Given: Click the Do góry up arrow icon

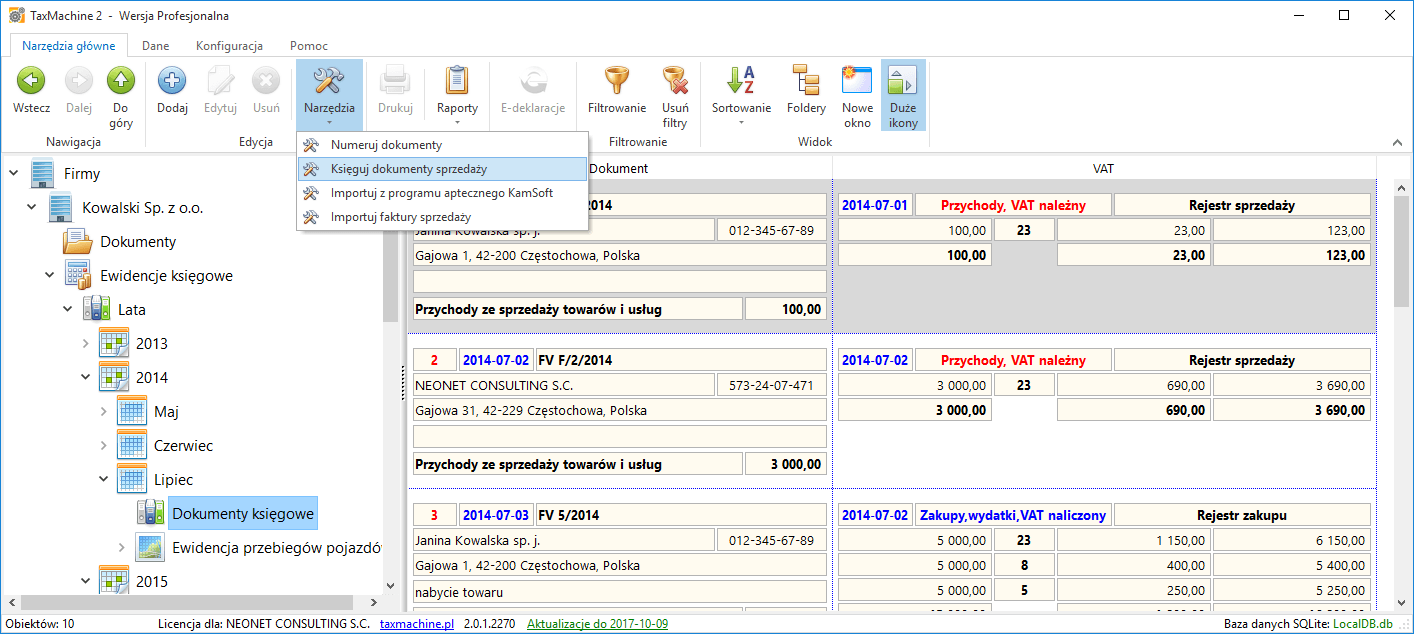Looking at the screenshot, I should click(x=121, y=82).
